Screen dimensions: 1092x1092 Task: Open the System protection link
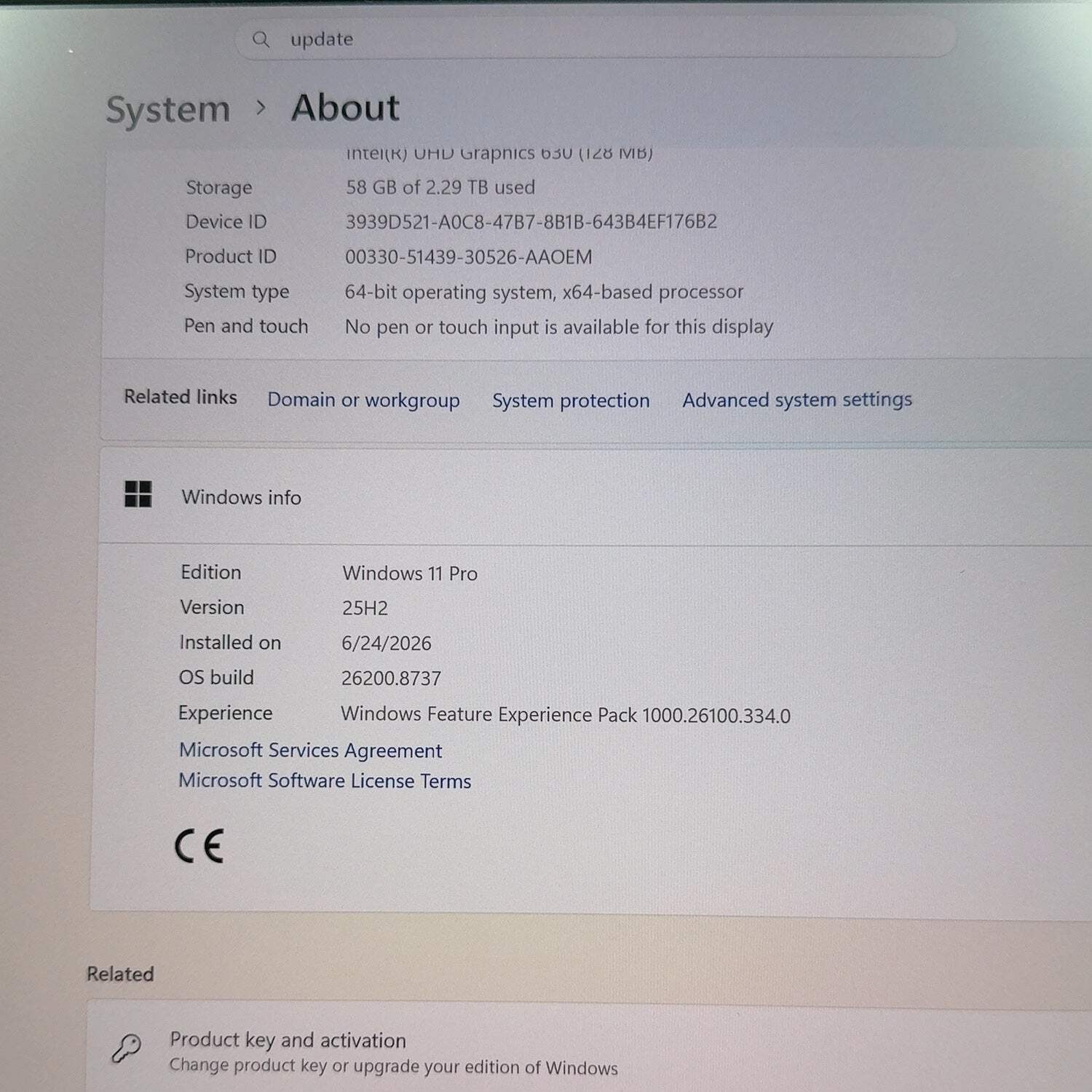(571, 400)
